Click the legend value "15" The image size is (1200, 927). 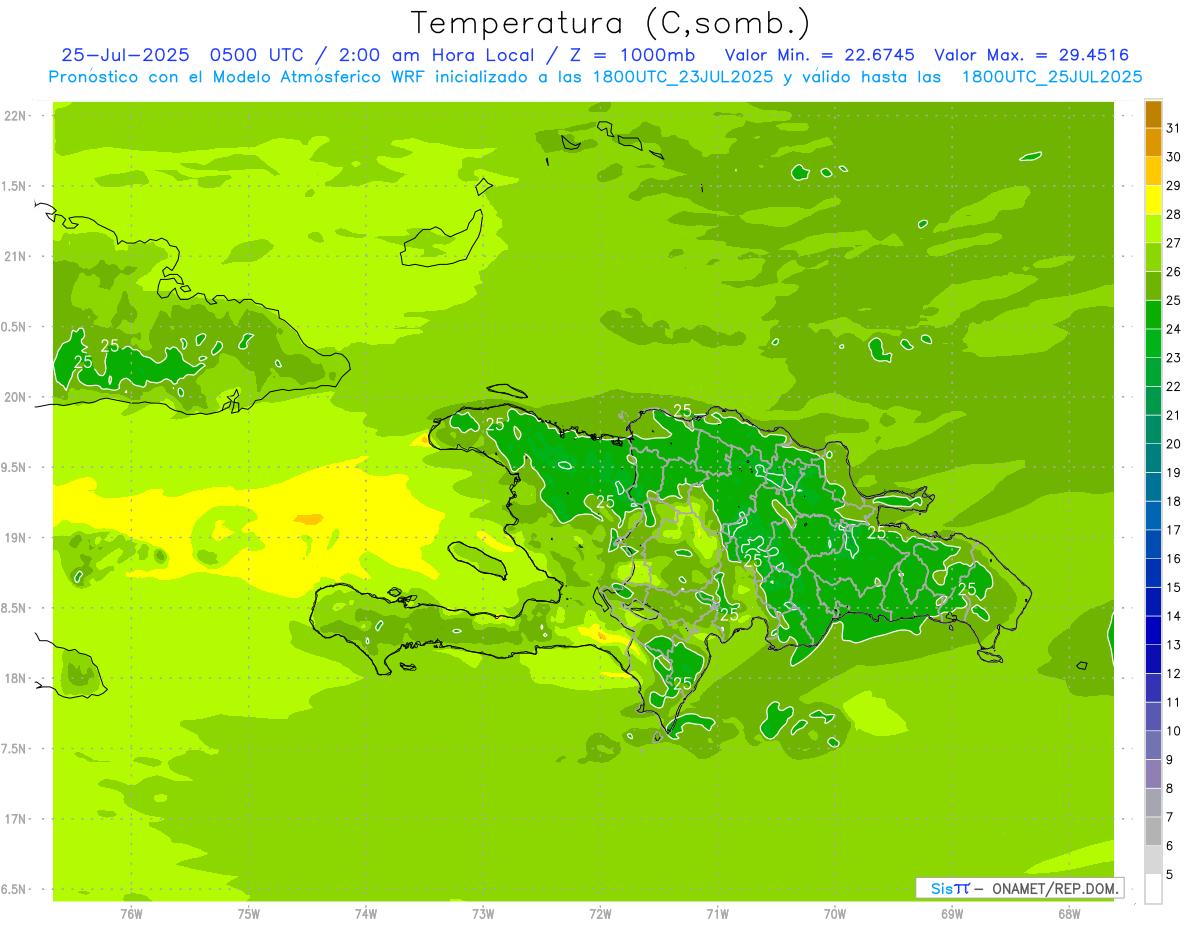click(x=1174, y=588)
